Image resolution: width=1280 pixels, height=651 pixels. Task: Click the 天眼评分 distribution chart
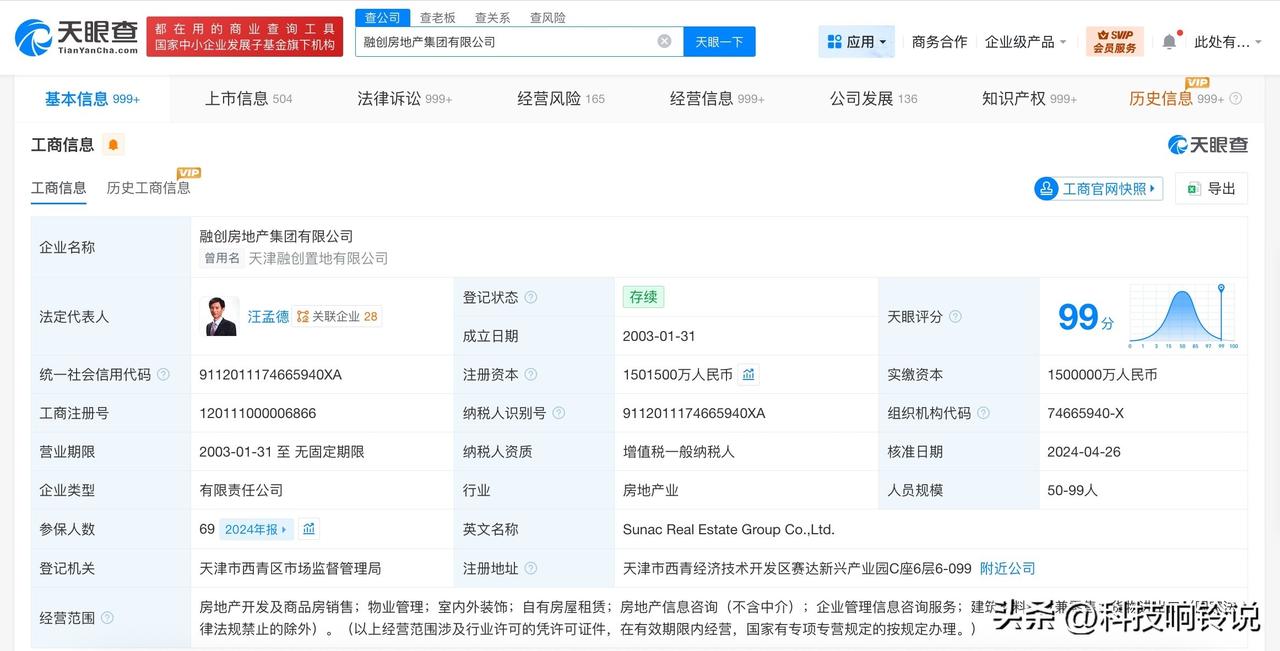pos(1183,316)
